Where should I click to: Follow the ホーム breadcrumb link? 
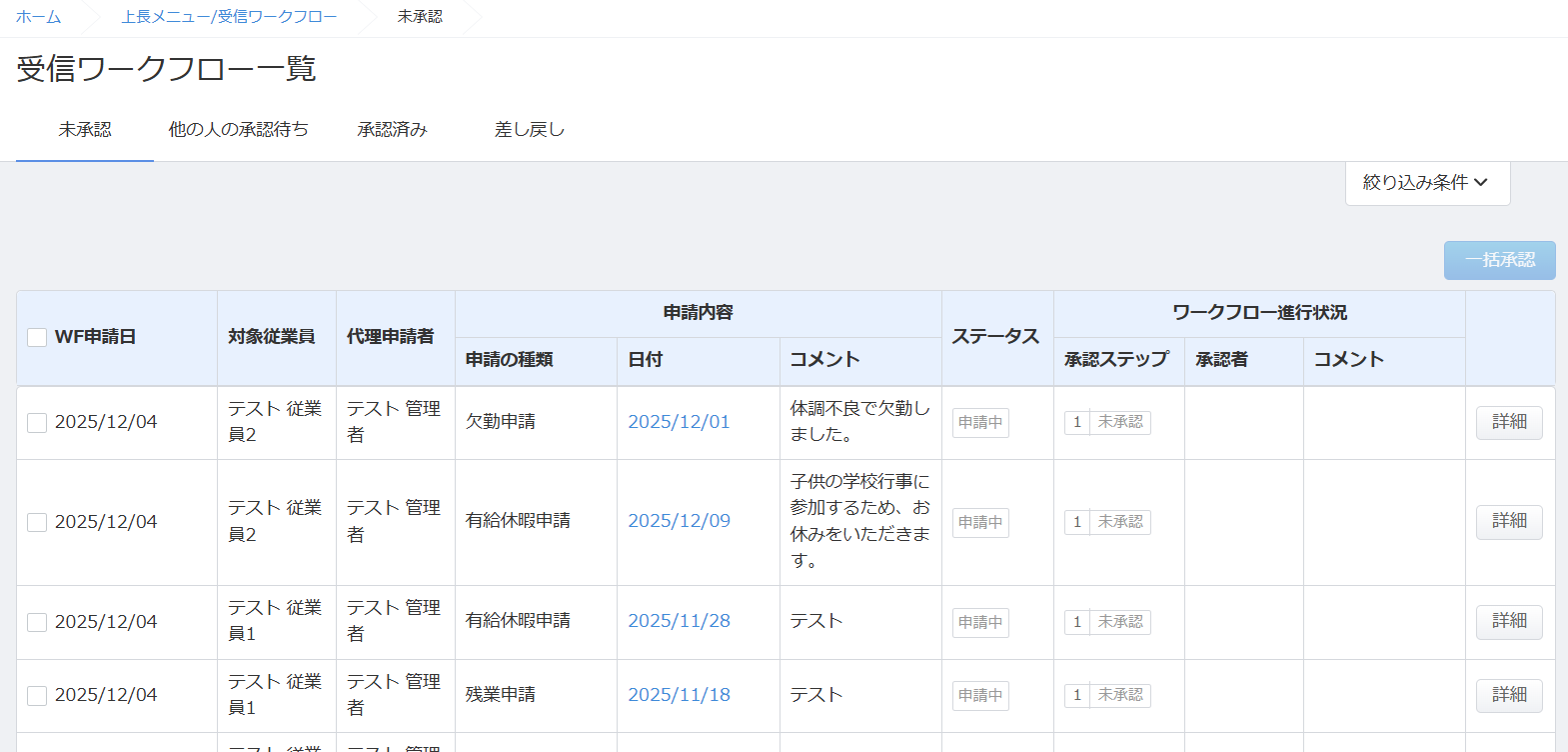coord(39,17)
